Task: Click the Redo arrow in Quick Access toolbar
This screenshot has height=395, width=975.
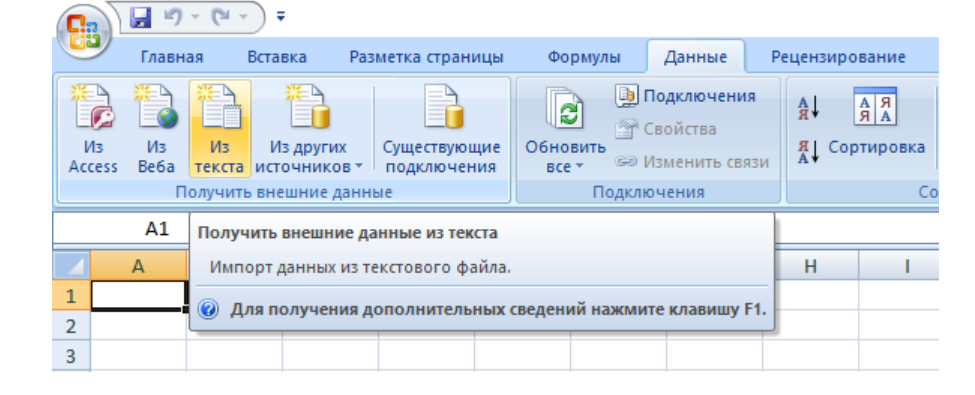Action: click(x=220, y=17)
